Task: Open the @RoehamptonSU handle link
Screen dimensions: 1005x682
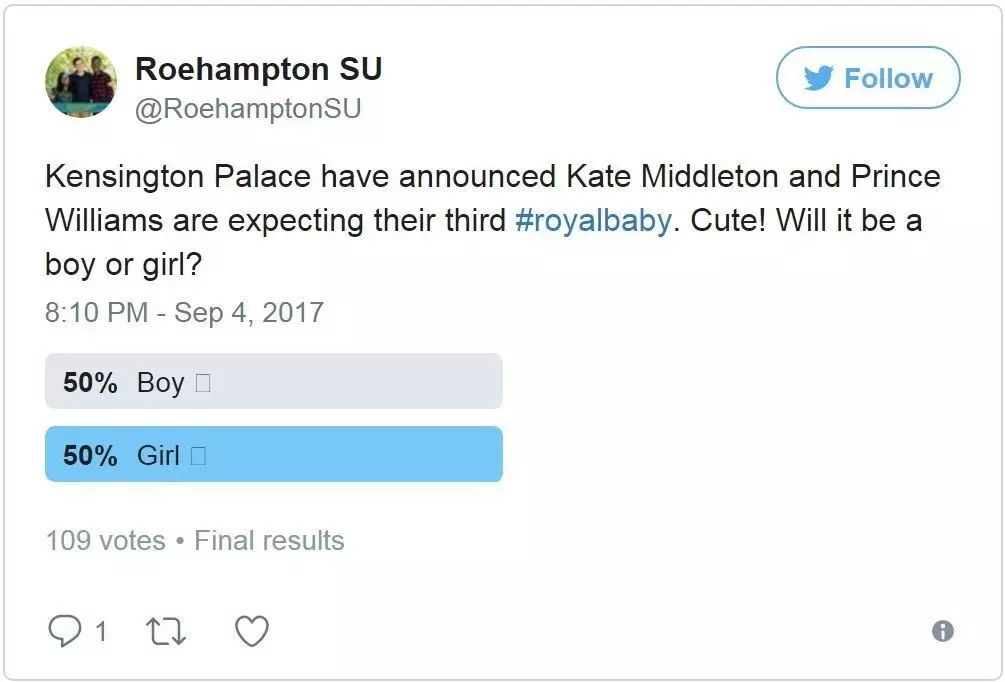Action: pyautogui.click(x=247, y=107)
